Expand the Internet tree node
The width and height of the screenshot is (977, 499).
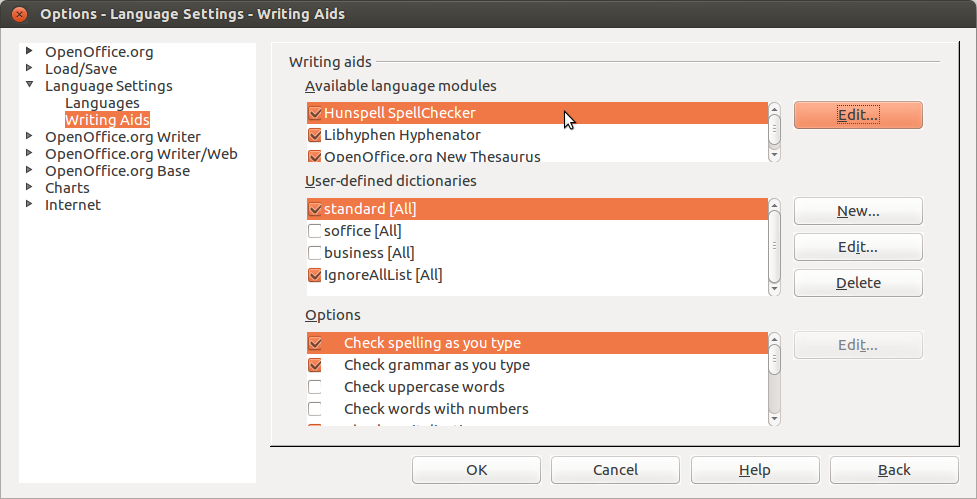click(x=30, y=204)
